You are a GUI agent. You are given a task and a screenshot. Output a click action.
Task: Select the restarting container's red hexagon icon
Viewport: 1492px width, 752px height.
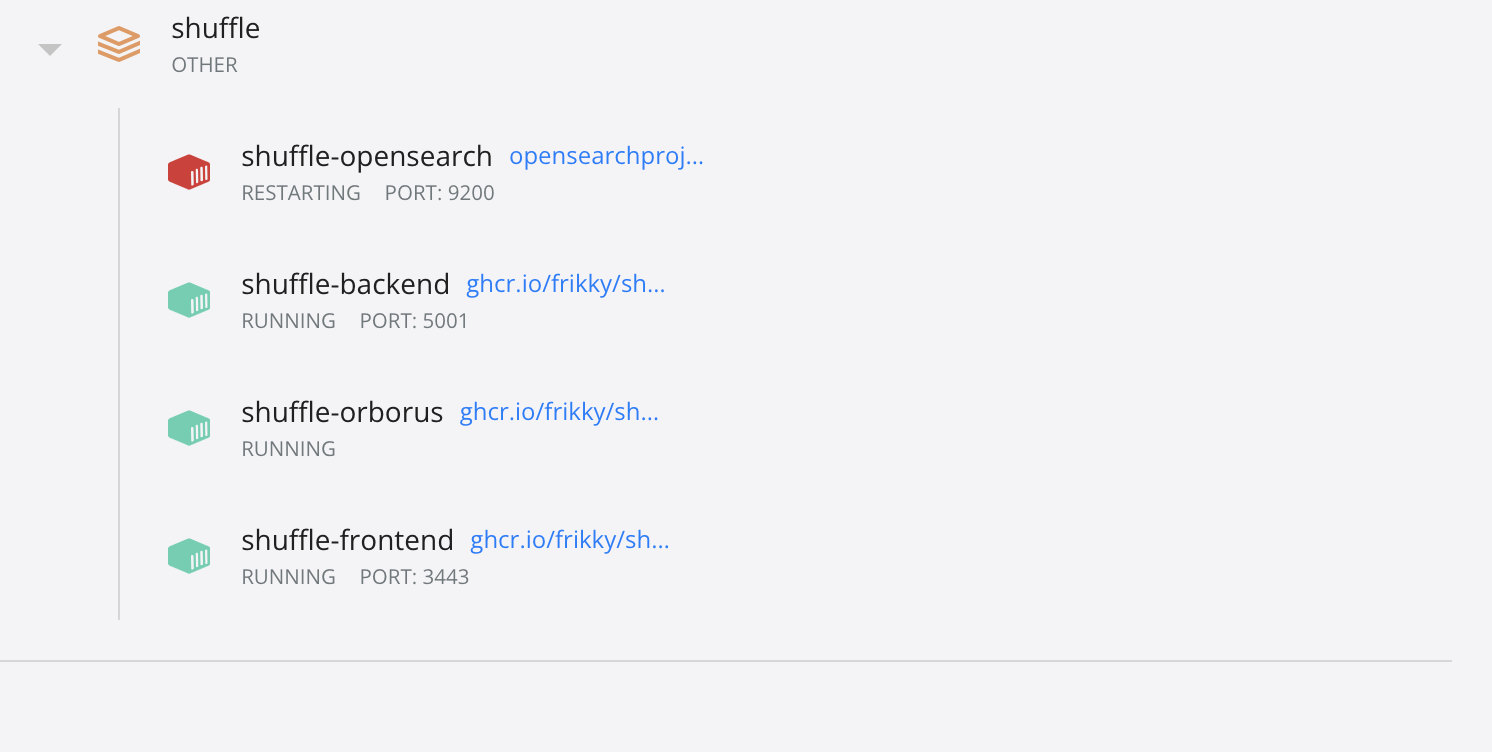tap(189, 171)
